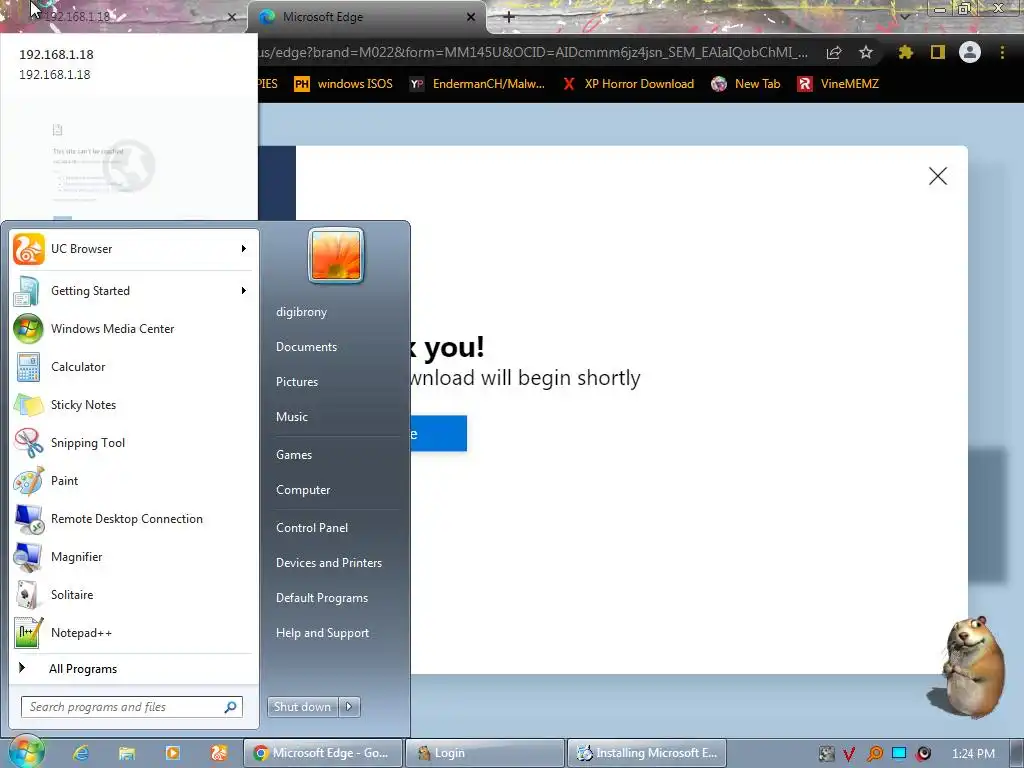Open Games from the Start menu
Image resolution: width=1024 pixels, height=768 pixels.
[x=294, y=455]
